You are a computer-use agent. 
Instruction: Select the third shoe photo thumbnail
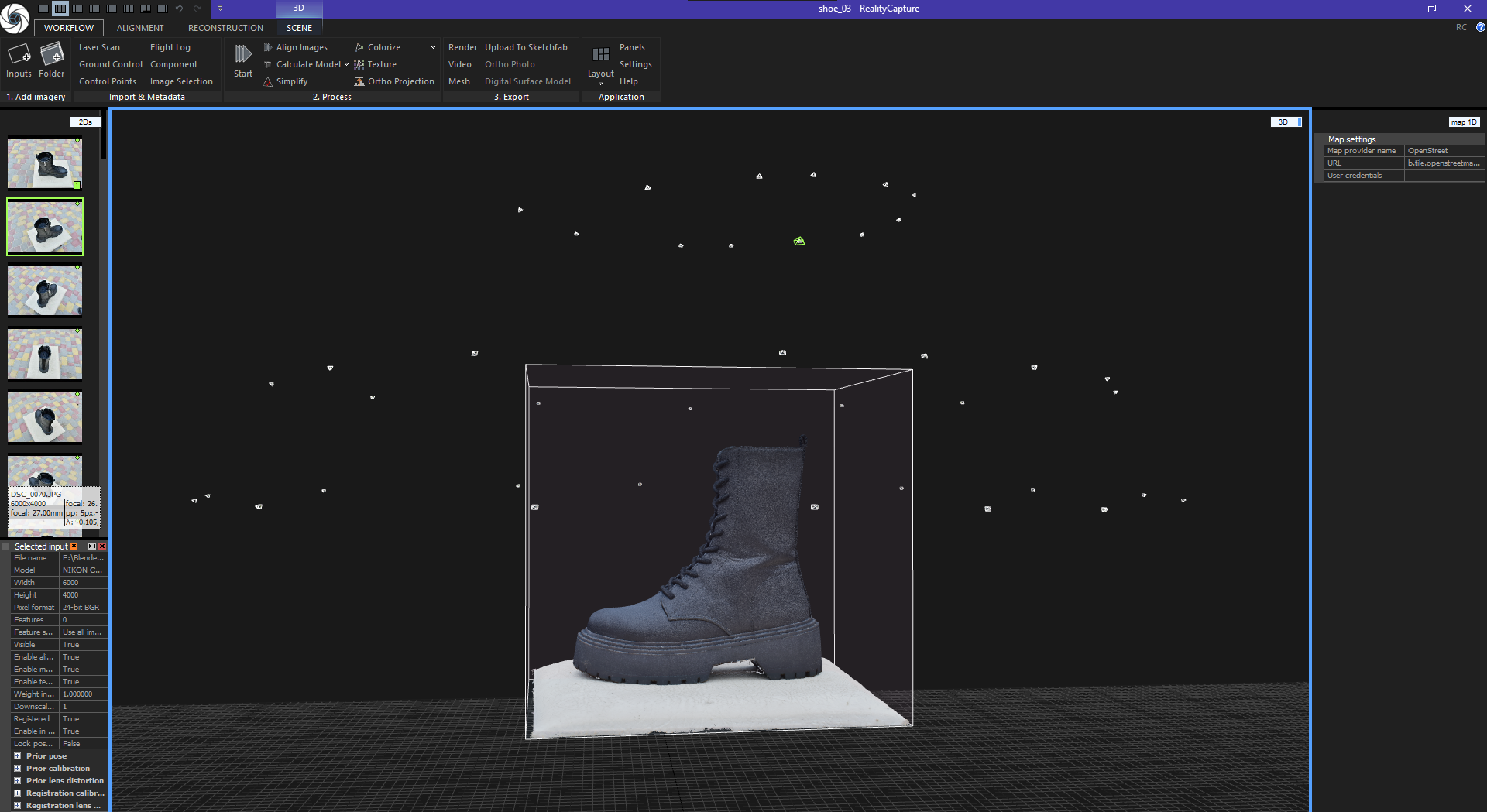pyautogui.click(x=45, y=291)
